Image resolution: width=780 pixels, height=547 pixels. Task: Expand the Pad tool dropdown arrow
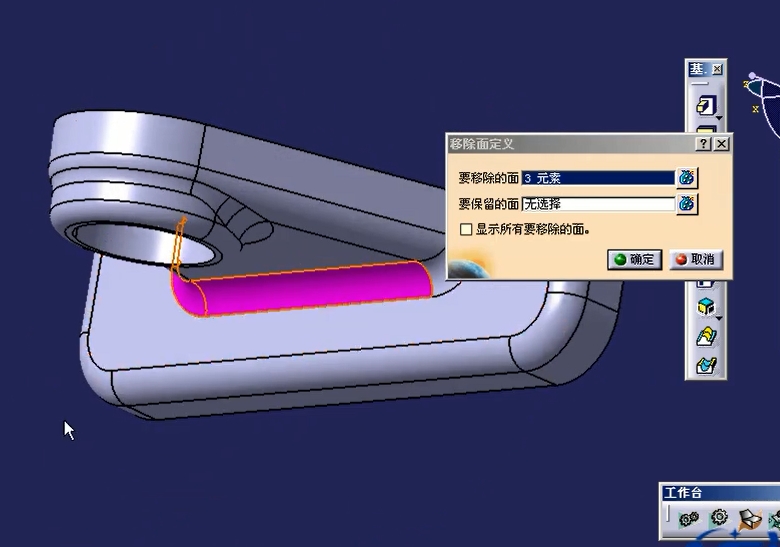coord(719,118)
